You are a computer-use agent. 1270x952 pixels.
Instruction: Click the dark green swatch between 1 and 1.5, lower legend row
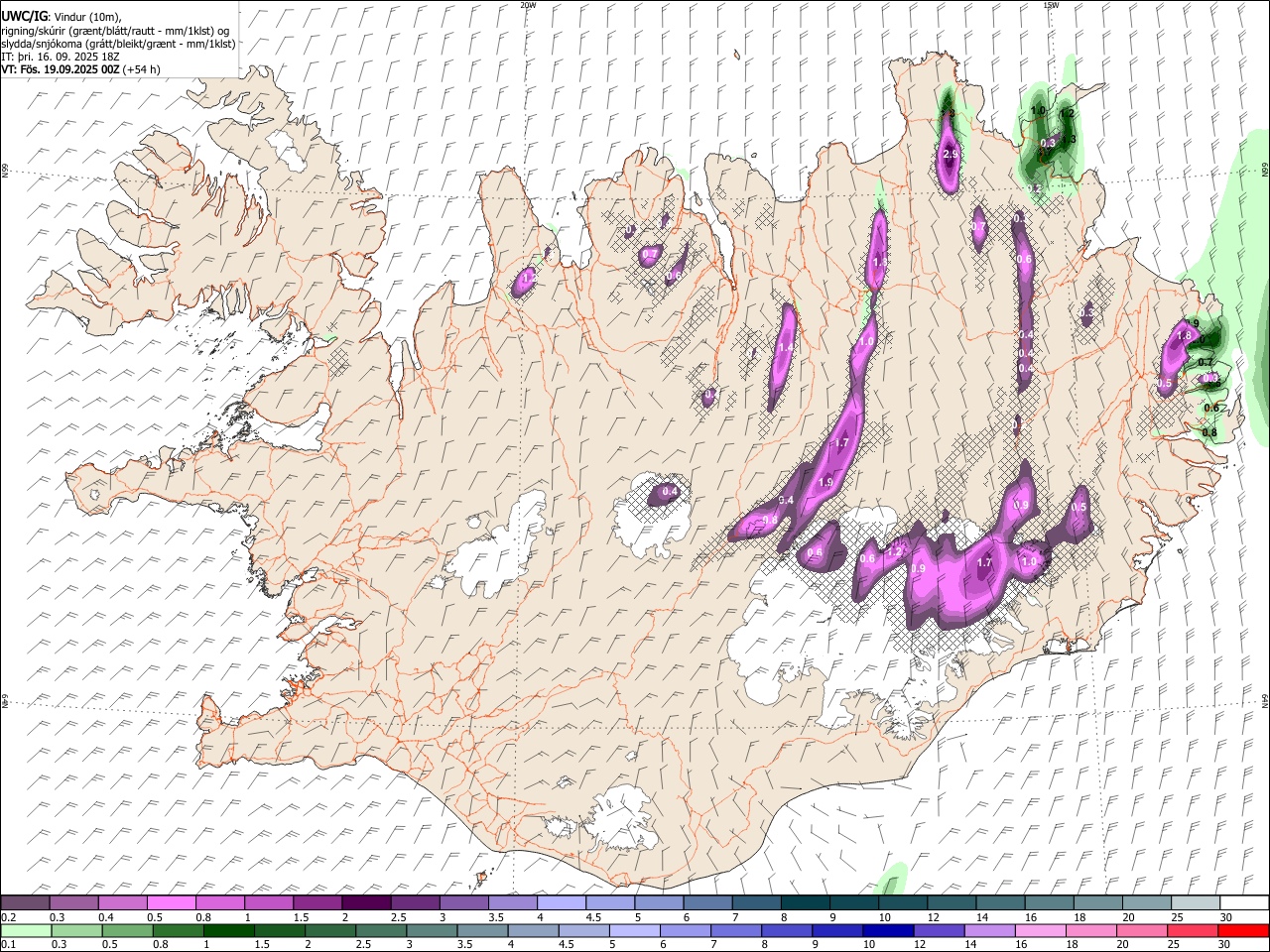[x=228, y=931]
